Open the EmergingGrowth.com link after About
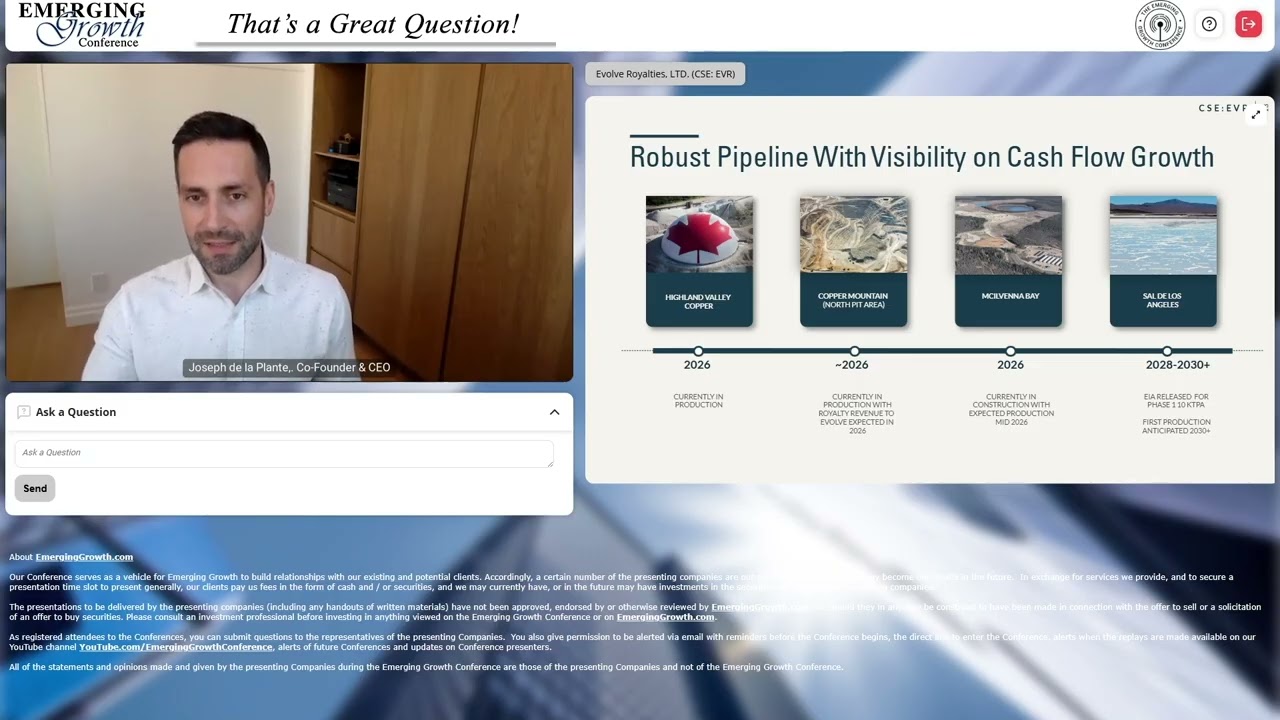 coord(84,557)
